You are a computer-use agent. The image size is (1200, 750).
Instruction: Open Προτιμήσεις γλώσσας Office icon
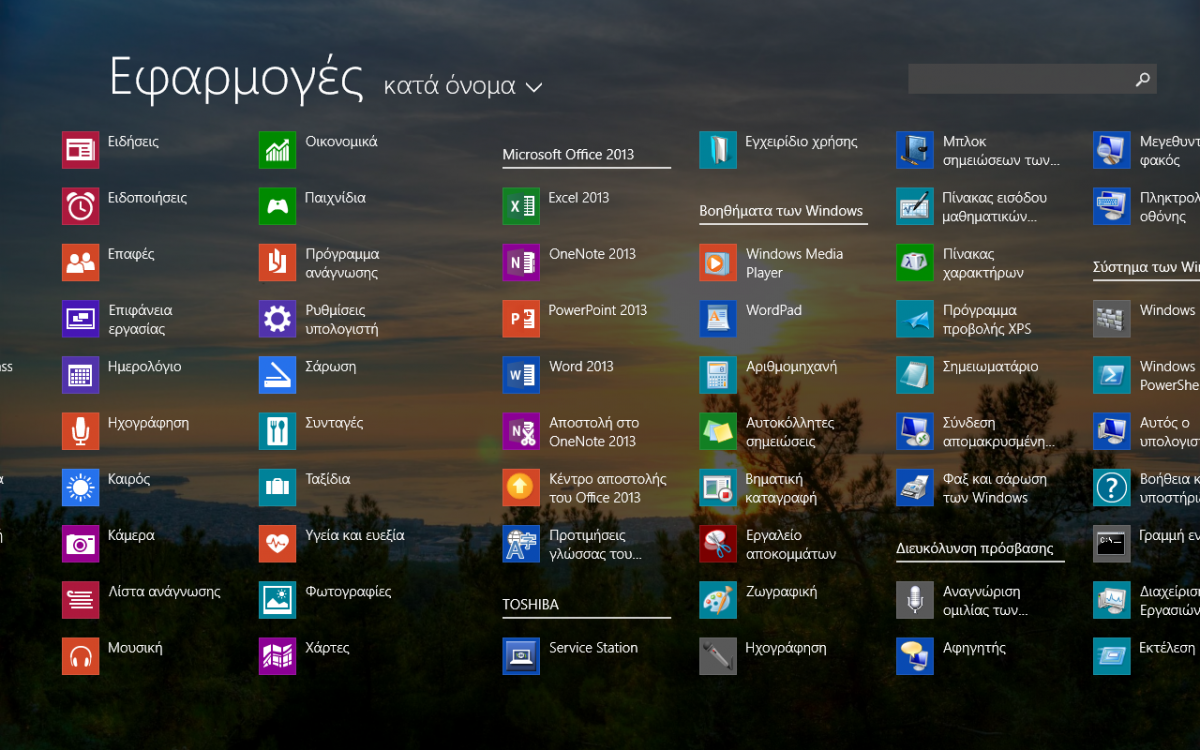[521, 544]
